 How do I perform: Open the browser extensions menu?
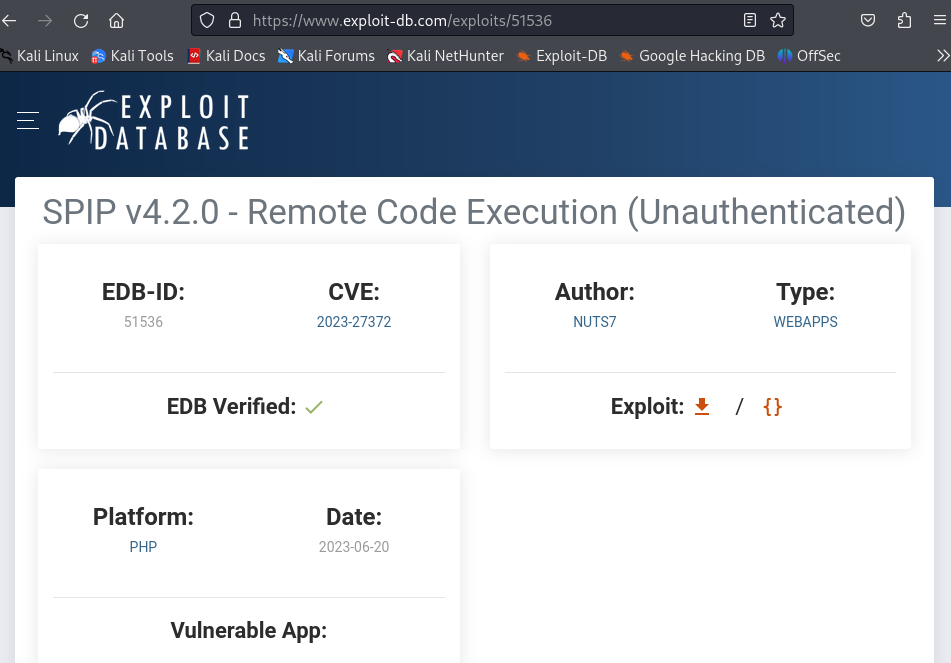coord(904,21)
